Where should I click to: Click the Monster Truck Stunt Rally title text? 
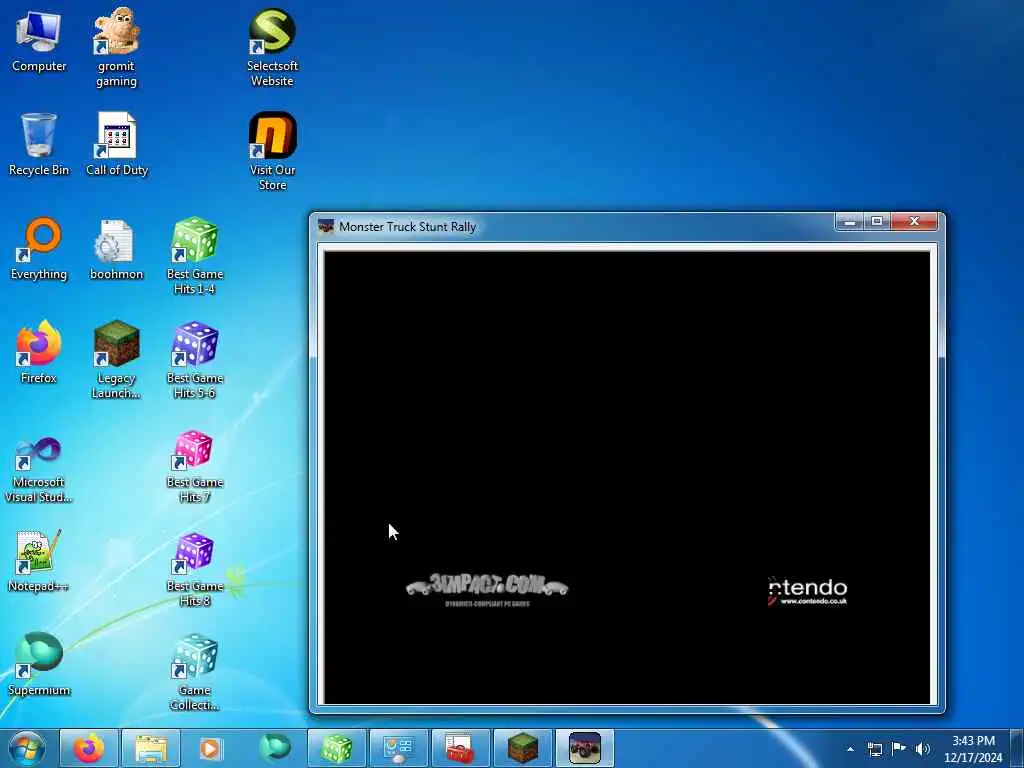click(408, 227)
